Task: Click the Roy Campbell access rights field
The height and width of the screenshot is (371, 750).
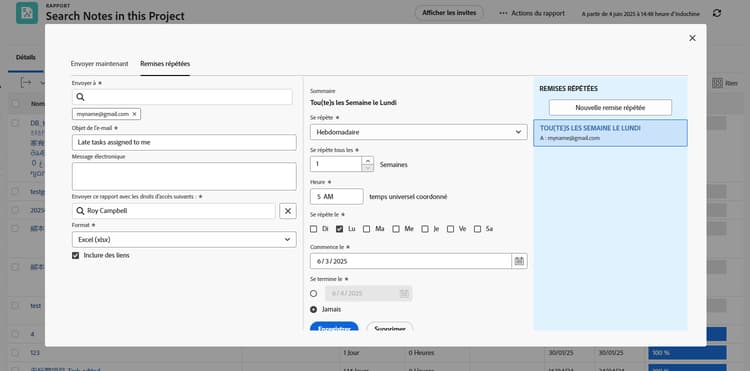Action: [174, 211]
